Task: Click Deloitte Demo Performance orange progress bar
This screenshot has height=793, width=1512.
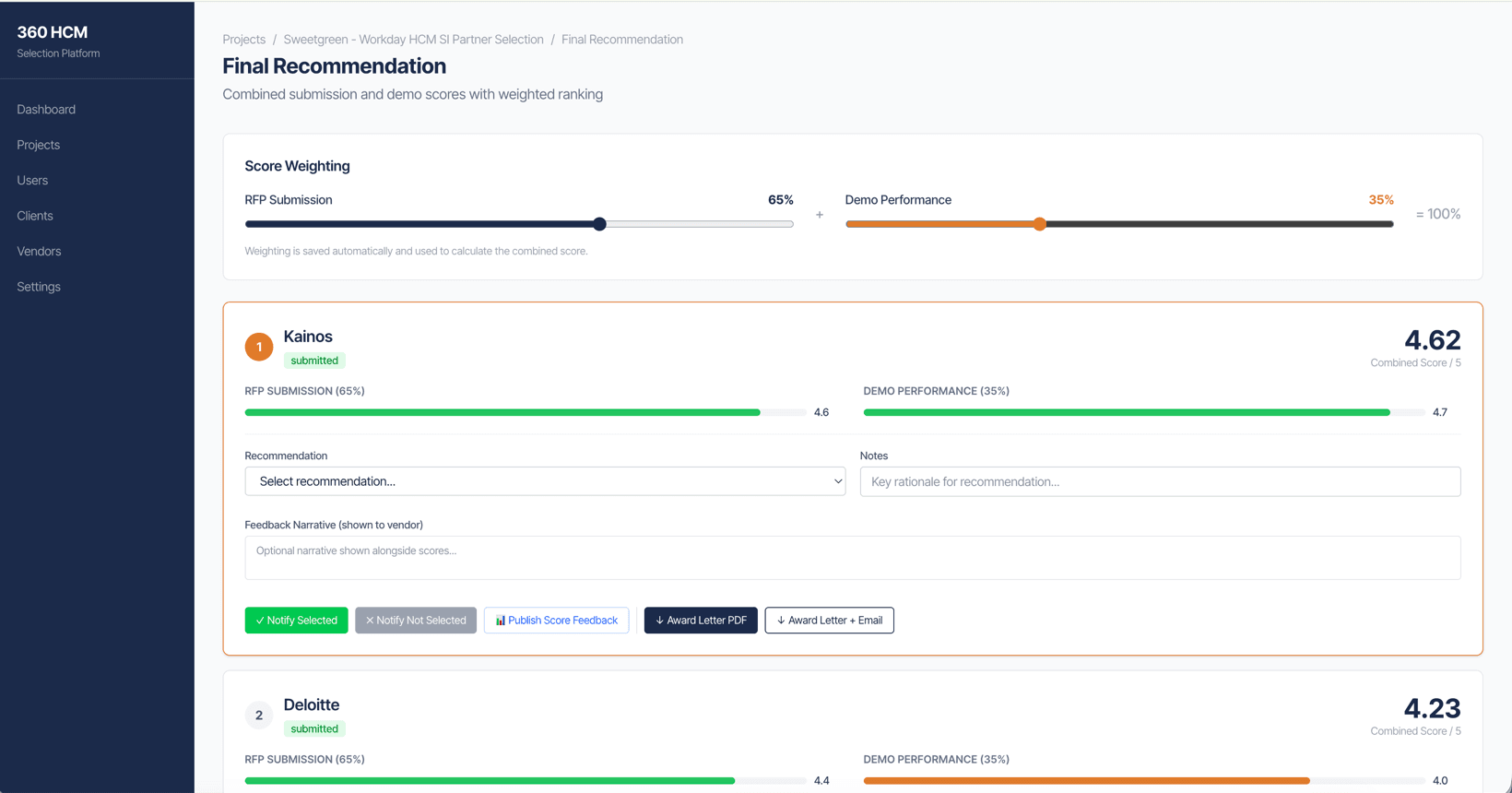Action: point(1086,780)
